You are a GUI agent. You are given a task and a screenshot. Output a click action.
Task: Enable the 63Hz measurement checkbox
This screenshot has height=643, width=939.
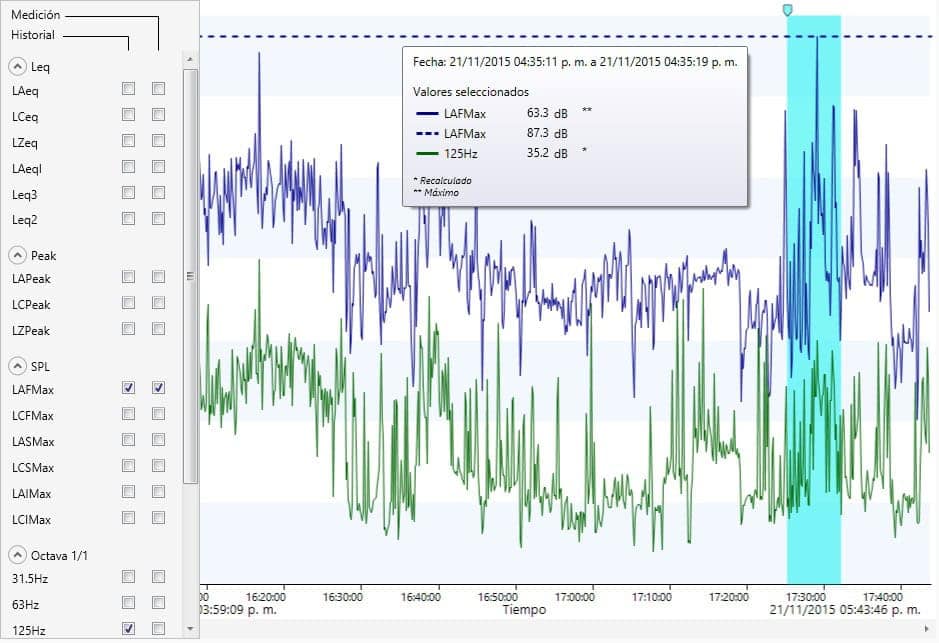point(127,604)
